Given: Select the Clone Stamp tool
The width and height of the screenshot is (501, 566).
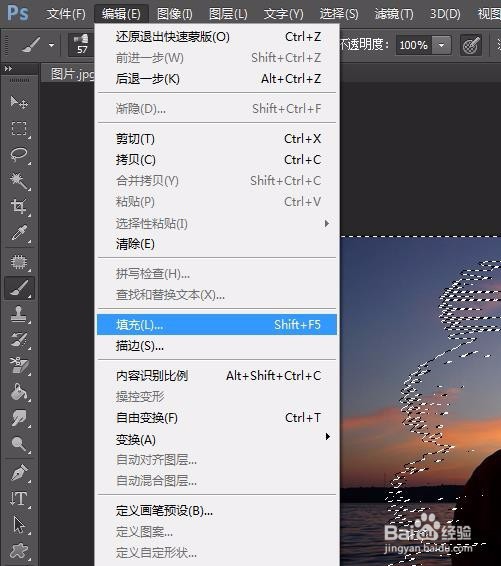Looking at the screenshot, I should point(19,314).
